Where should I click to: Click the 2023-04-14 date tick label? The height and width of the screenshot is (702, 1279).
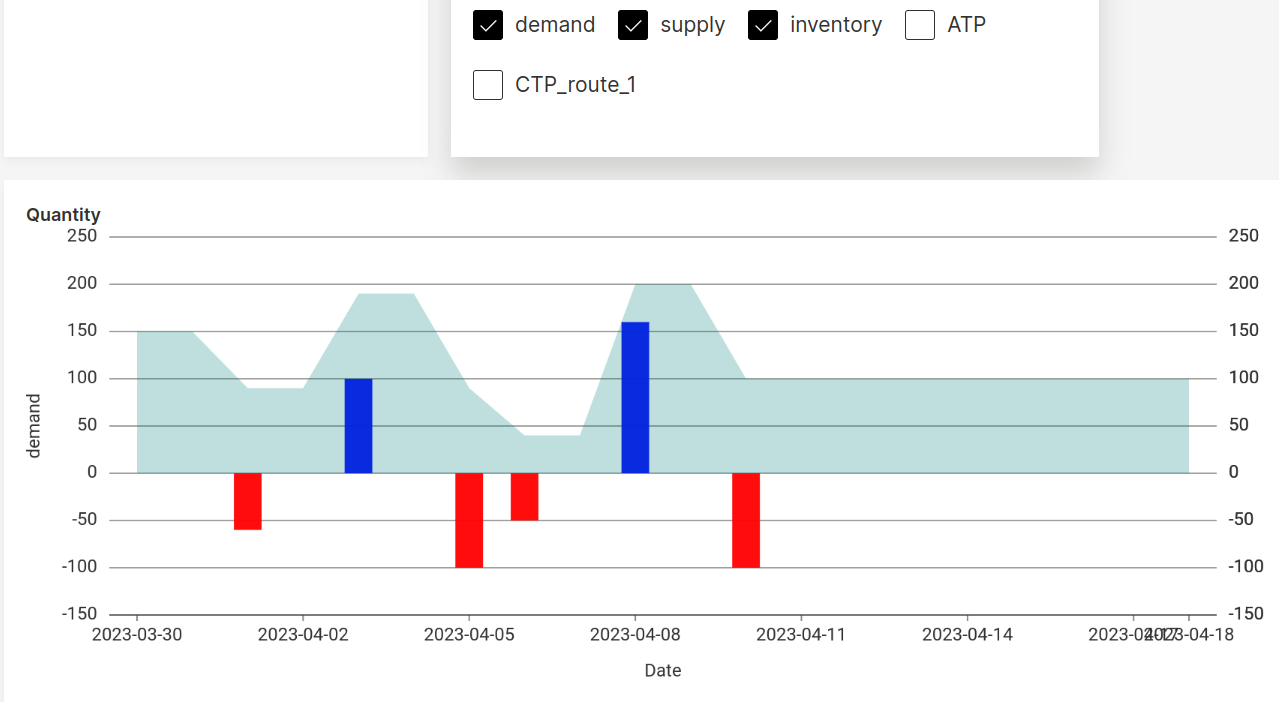tap(966, 634)
